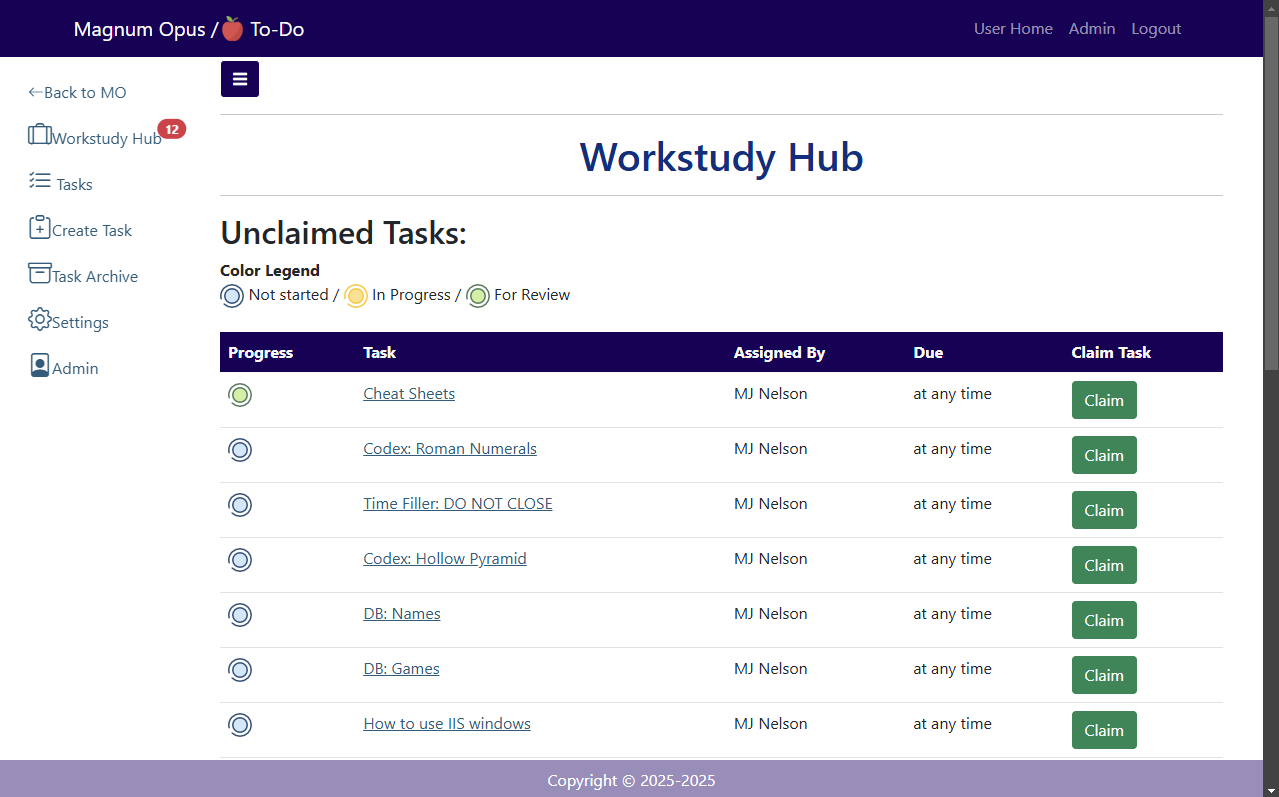Click the In Progress legend circle
The height and width of the screenshot is (797, 1279).
(356, 296)
